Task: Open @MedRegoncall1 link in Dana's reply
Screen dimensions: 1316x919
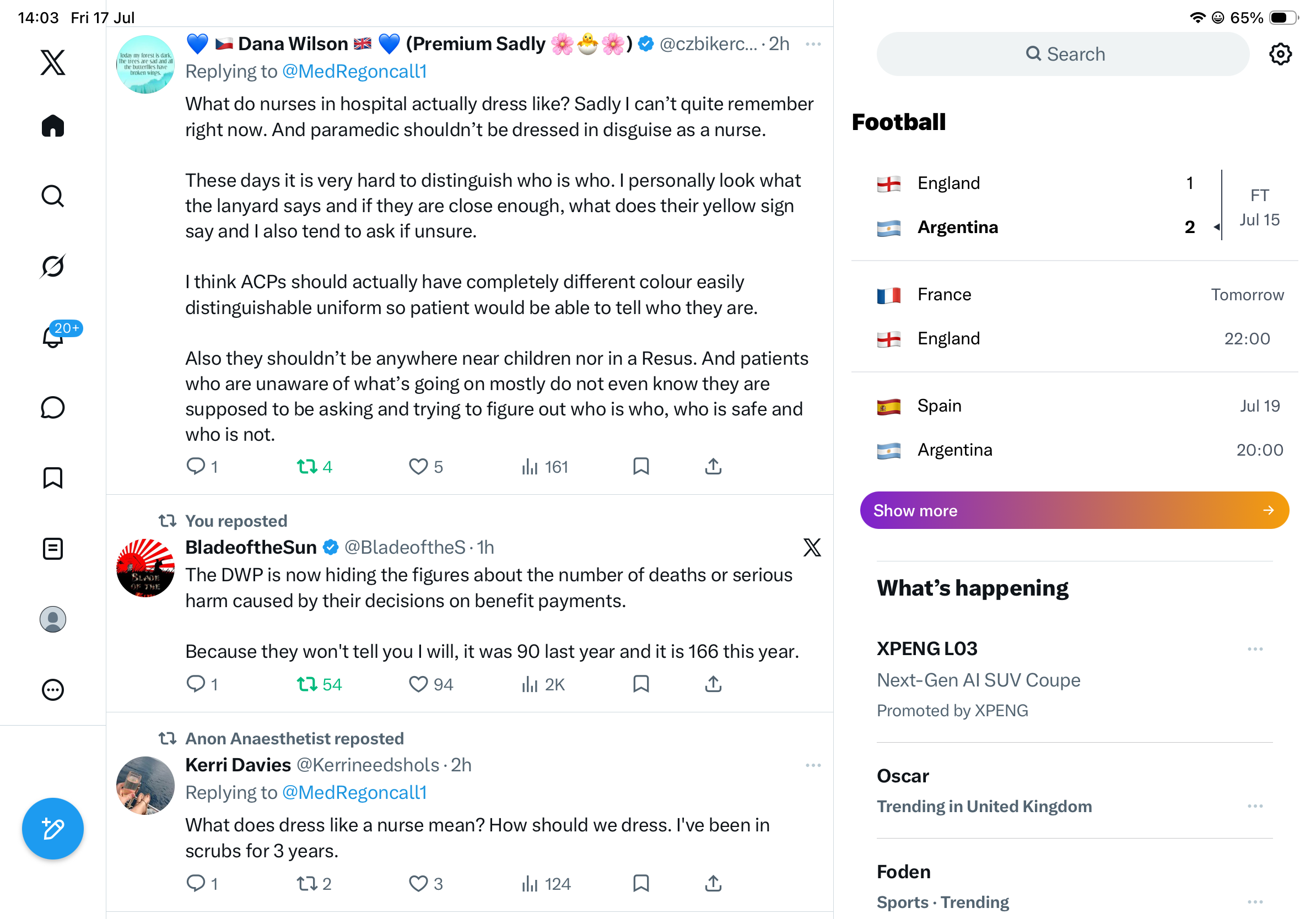Action: pos(354,72)
